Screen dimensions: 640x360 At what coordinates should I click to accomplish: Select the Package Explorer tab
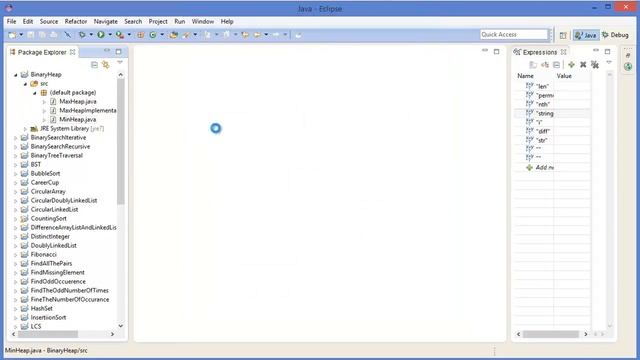42,52
